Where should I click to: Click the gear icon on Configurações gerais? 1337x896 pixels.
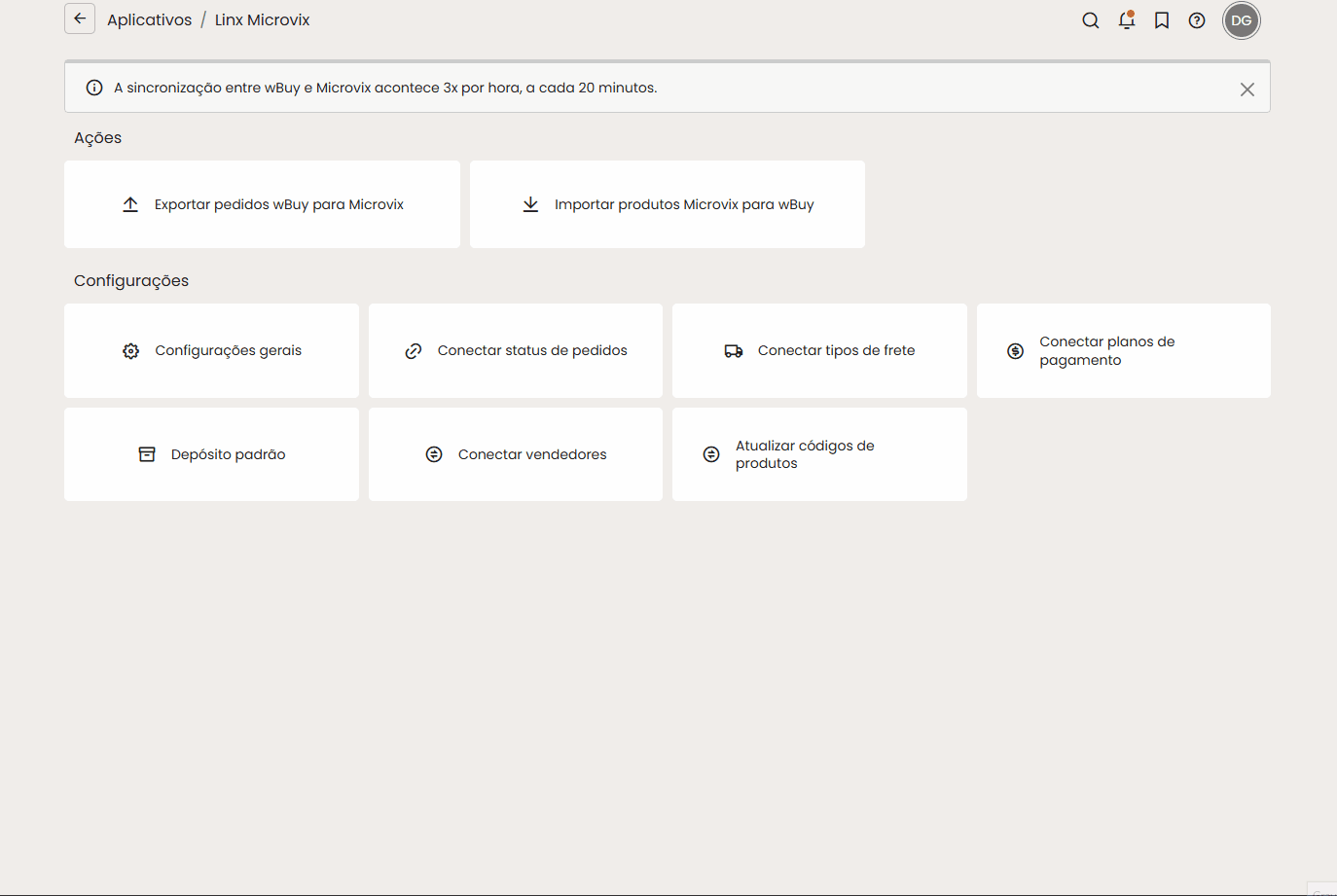click(131, 351)
